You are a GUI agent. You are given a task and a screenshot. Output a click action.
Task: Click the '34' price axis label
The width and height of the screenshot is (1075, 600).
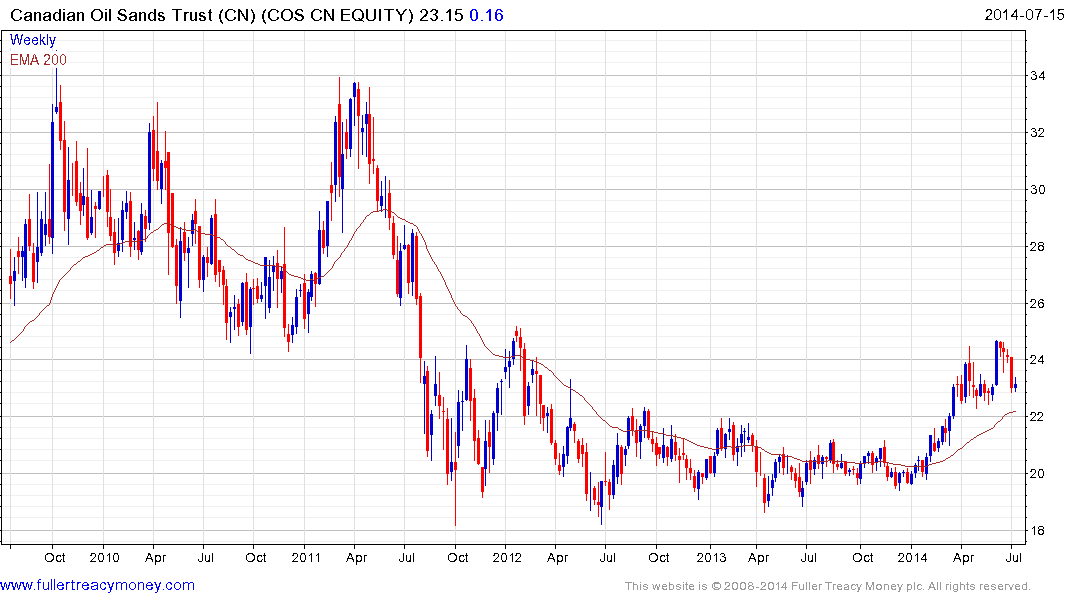coord(1037,76)
